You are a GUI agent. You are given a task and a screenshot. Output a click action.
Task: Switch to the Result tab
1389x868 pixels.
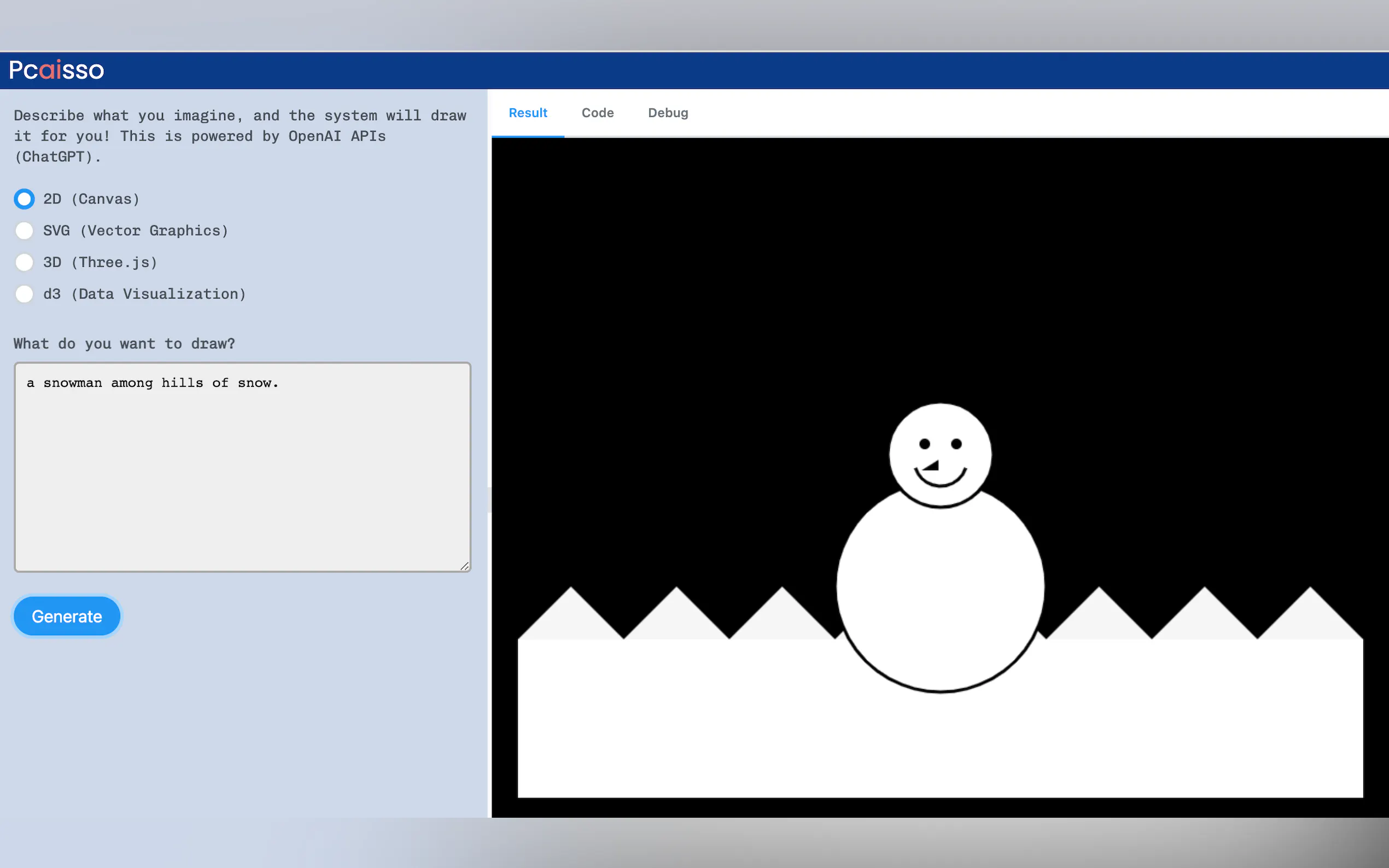point(528,113)
